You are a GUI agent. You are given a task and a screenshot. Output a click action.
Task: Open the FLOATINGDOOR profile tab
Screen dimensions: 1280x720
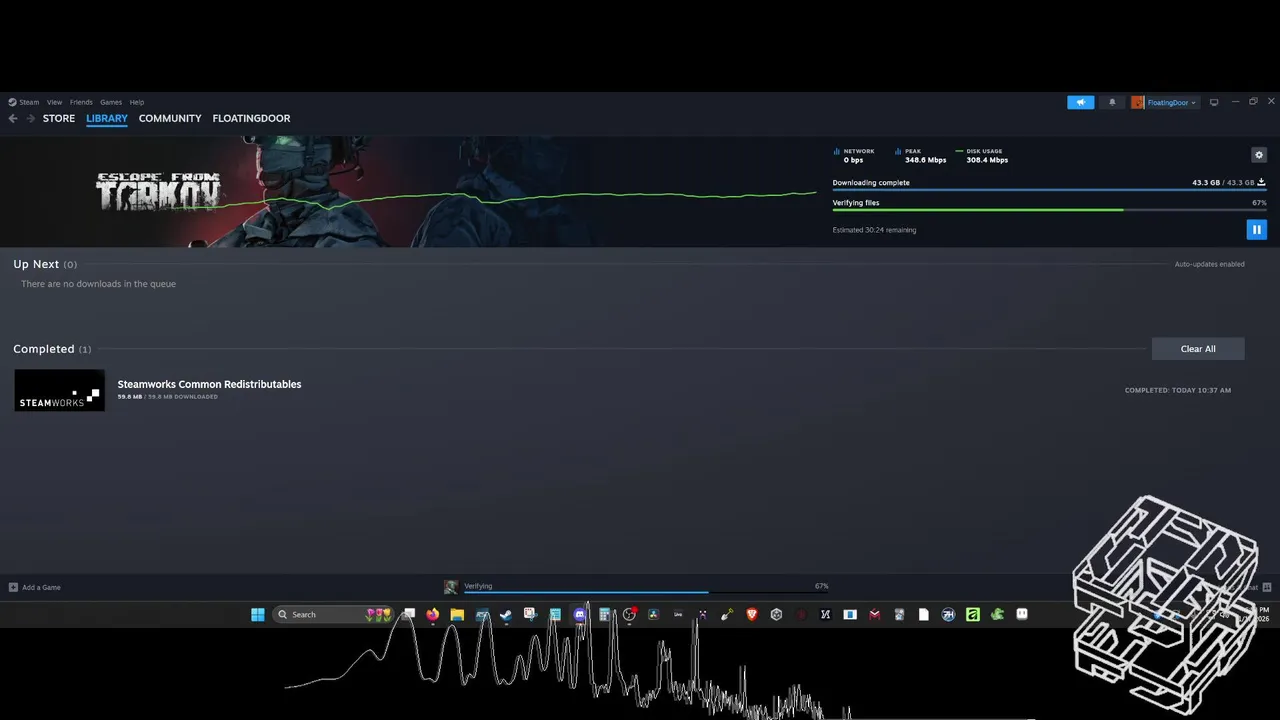pyautogui.click(x=251, y=118)
